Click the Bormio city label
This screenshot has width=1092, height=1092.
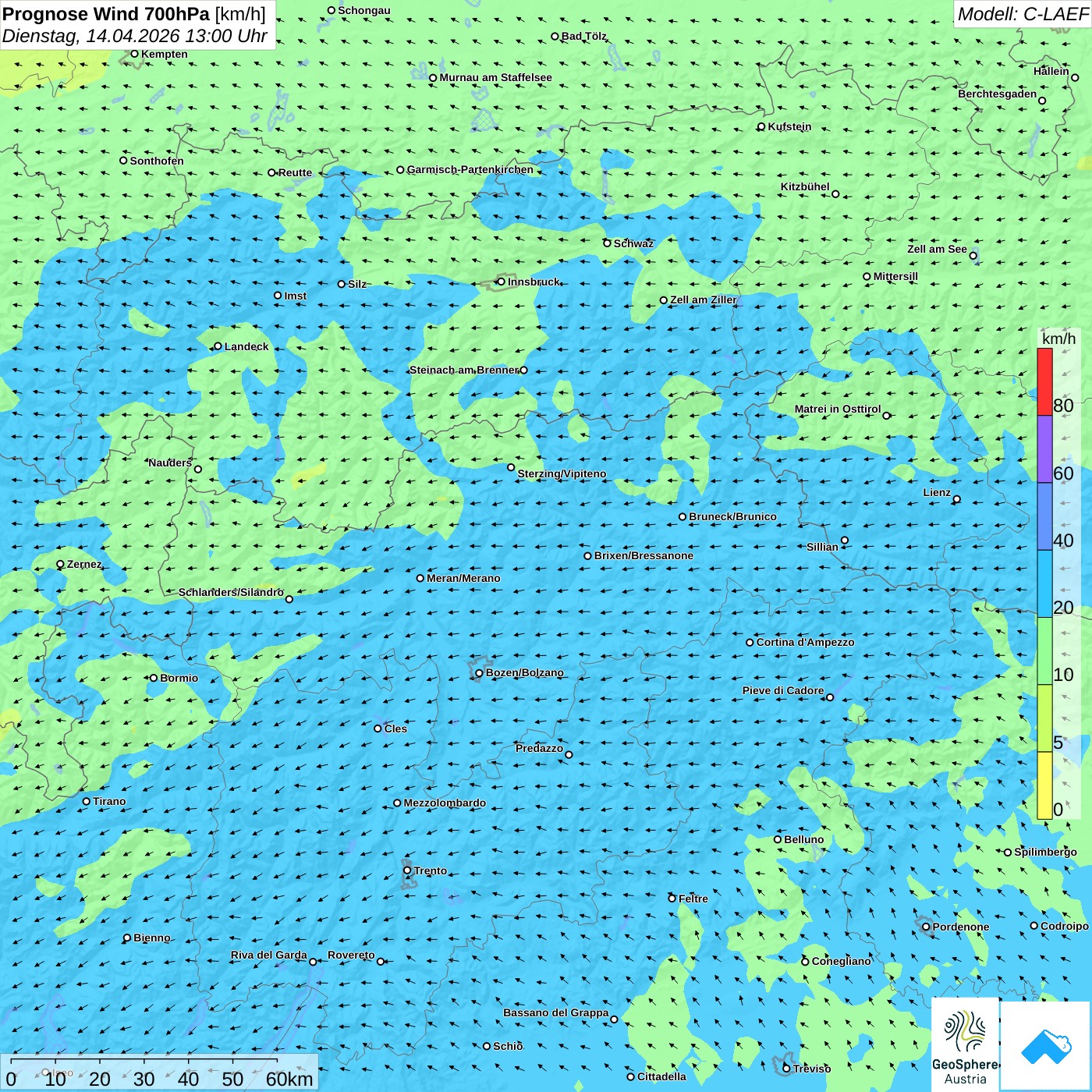click(x=179, y=678)
